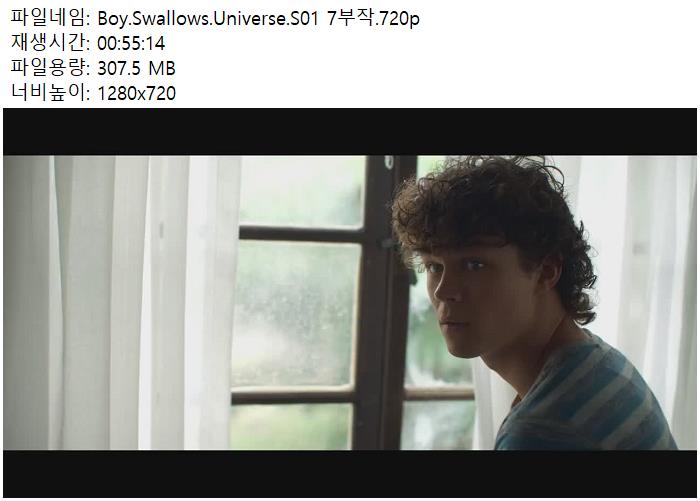Click the 7부작.720p part of the filename

pyautogui.click(x=373, y=19)
